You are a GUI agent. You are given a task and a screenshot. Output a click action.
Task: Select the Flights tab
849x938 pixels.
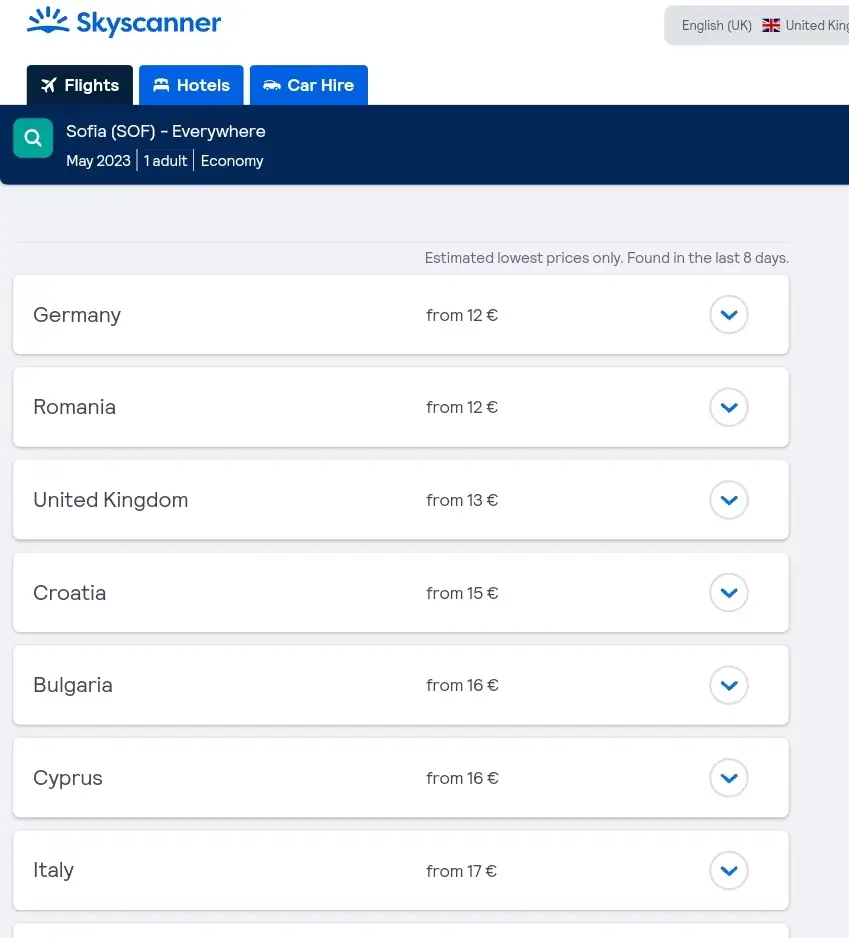80,86
